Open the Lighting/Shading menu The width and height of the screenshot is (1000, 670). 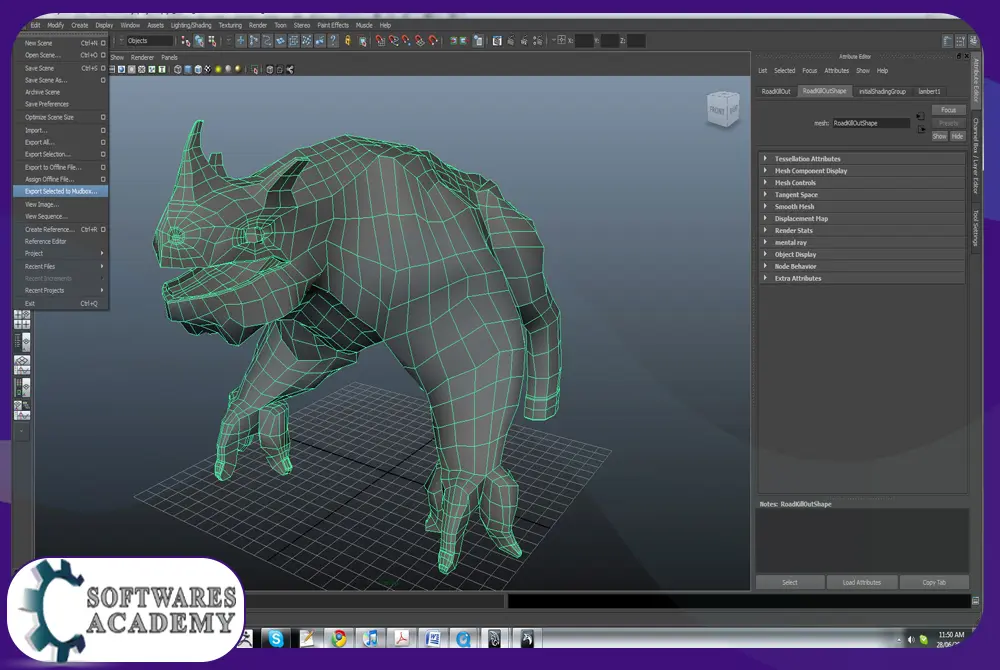[x=191, y=25]
